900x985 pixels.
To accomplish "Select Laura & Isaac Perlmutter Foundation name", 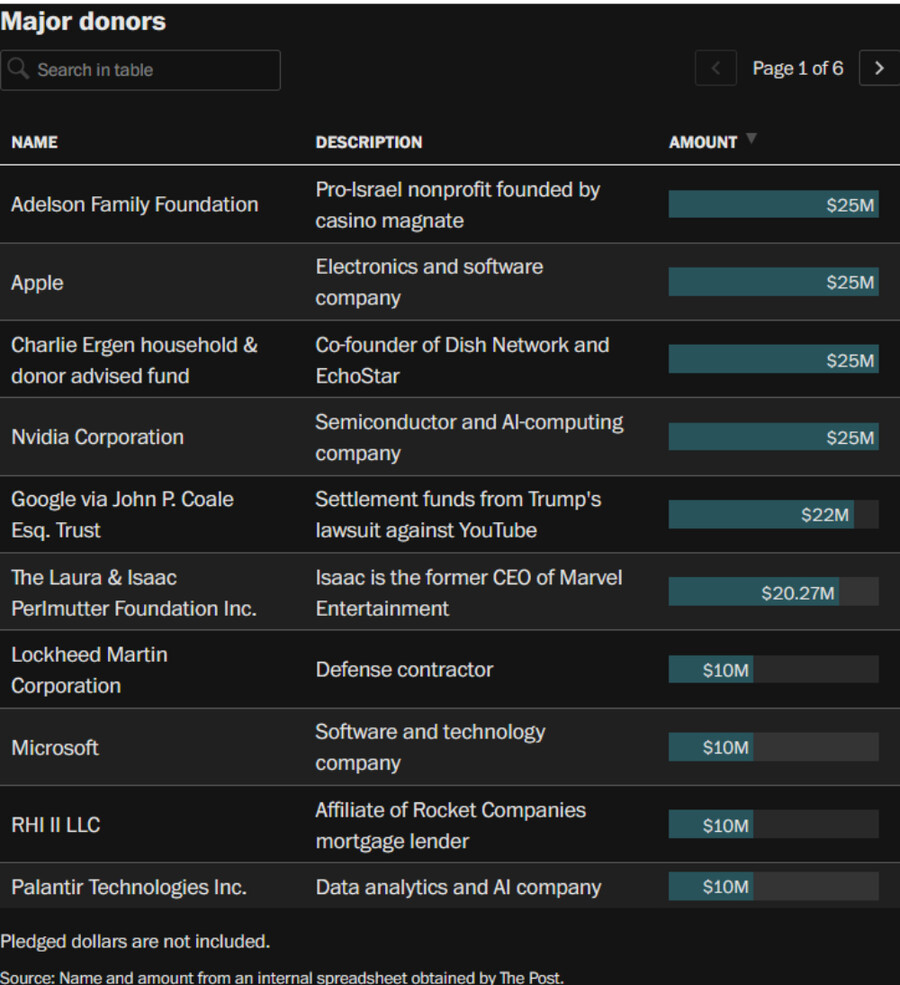I will (134, 592).
